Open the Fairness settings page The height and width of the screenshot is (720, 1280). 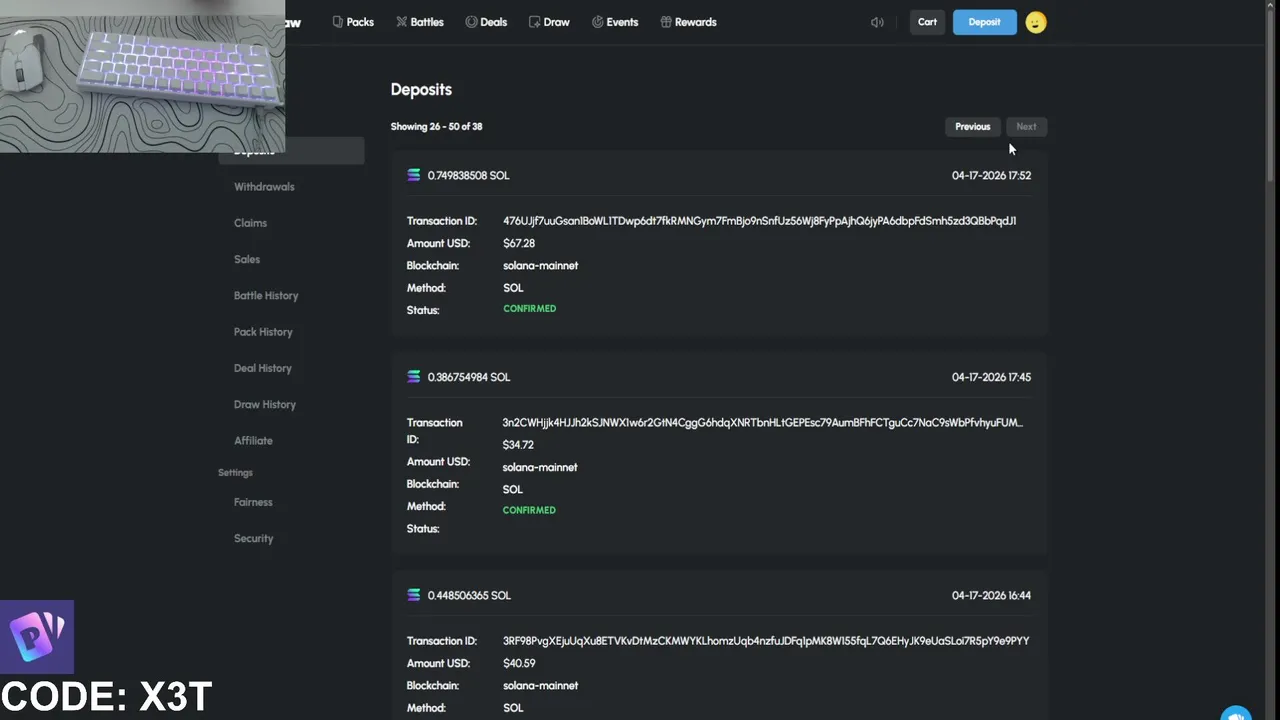(253, 502)
